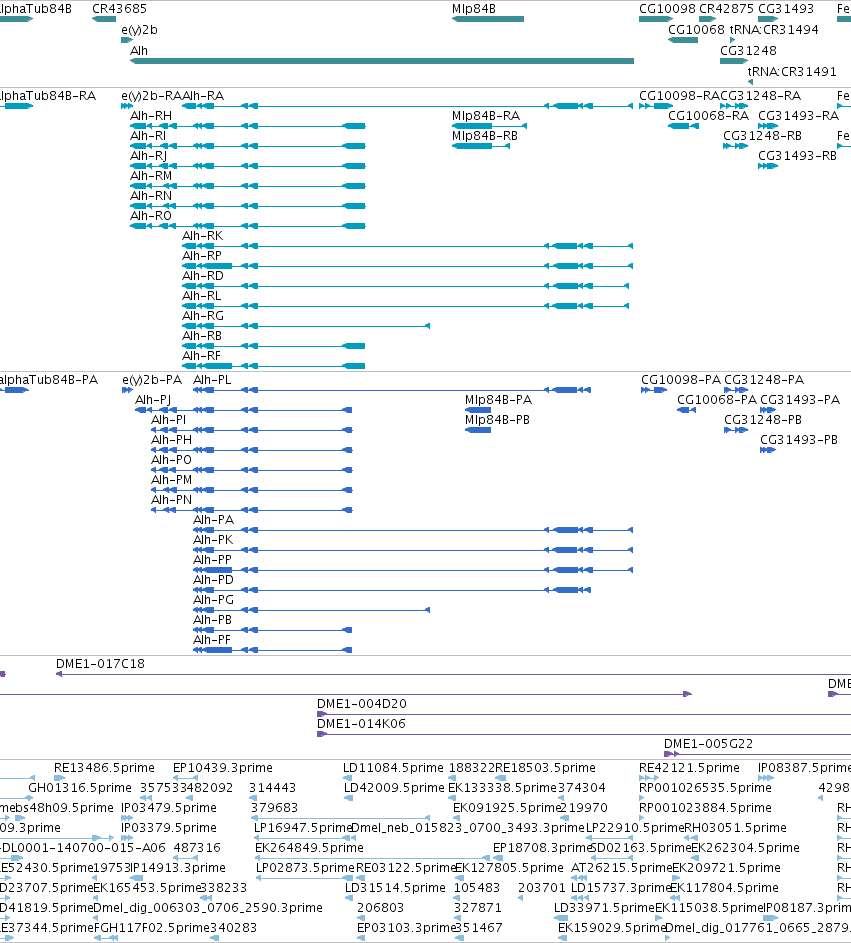Click the Alh gene label
The image size is (851, 943).
pyautogui.click(x=139, y=51)
